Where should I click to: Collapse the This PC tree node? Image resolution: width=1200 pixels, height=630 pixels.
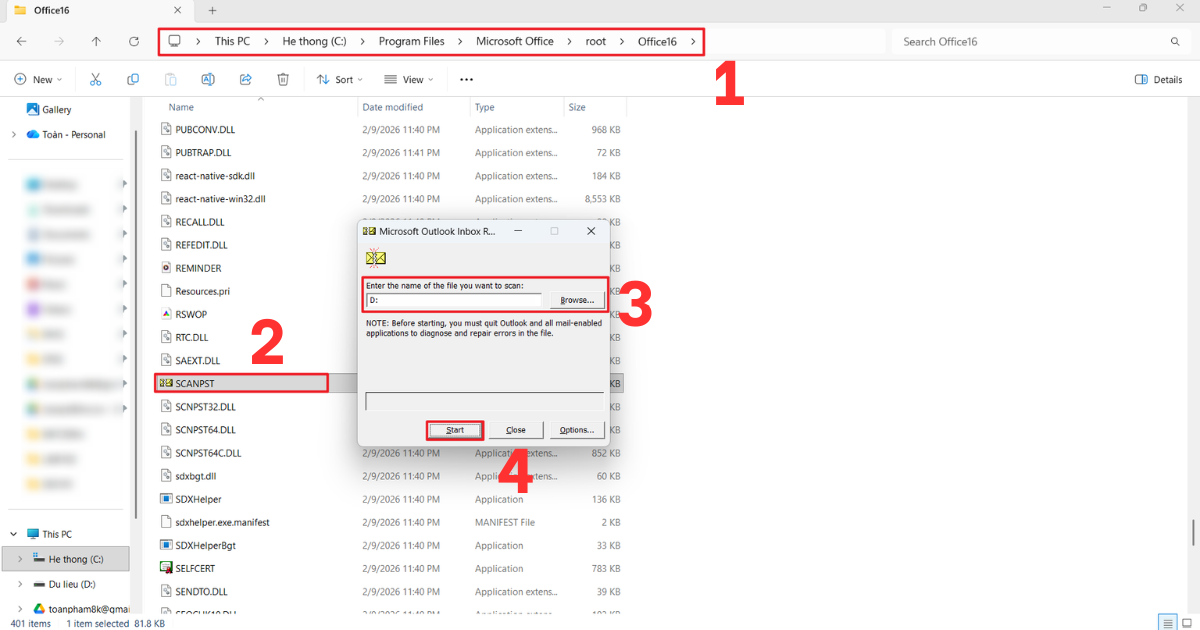[x=13, y=534]
